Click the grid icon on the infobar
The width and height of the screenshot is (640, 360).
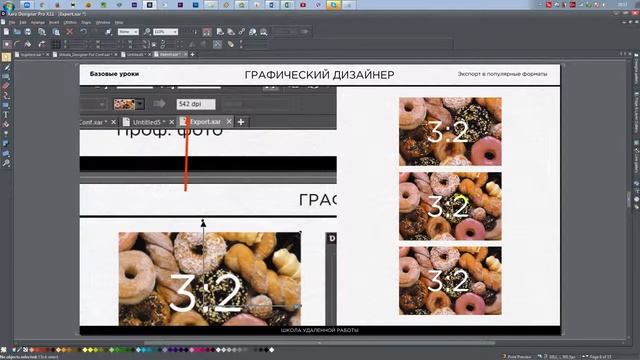click(56, 44)
